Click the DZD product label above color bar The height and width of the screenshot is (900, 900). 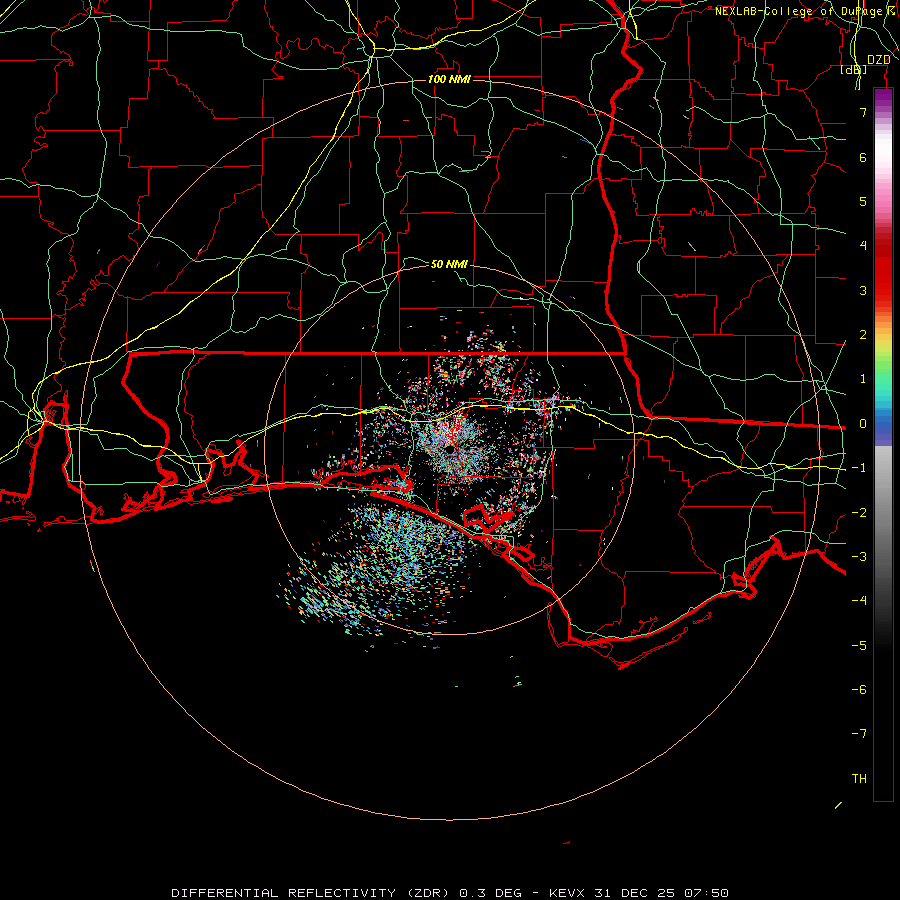pyautogui.click(x=878, y=60)
